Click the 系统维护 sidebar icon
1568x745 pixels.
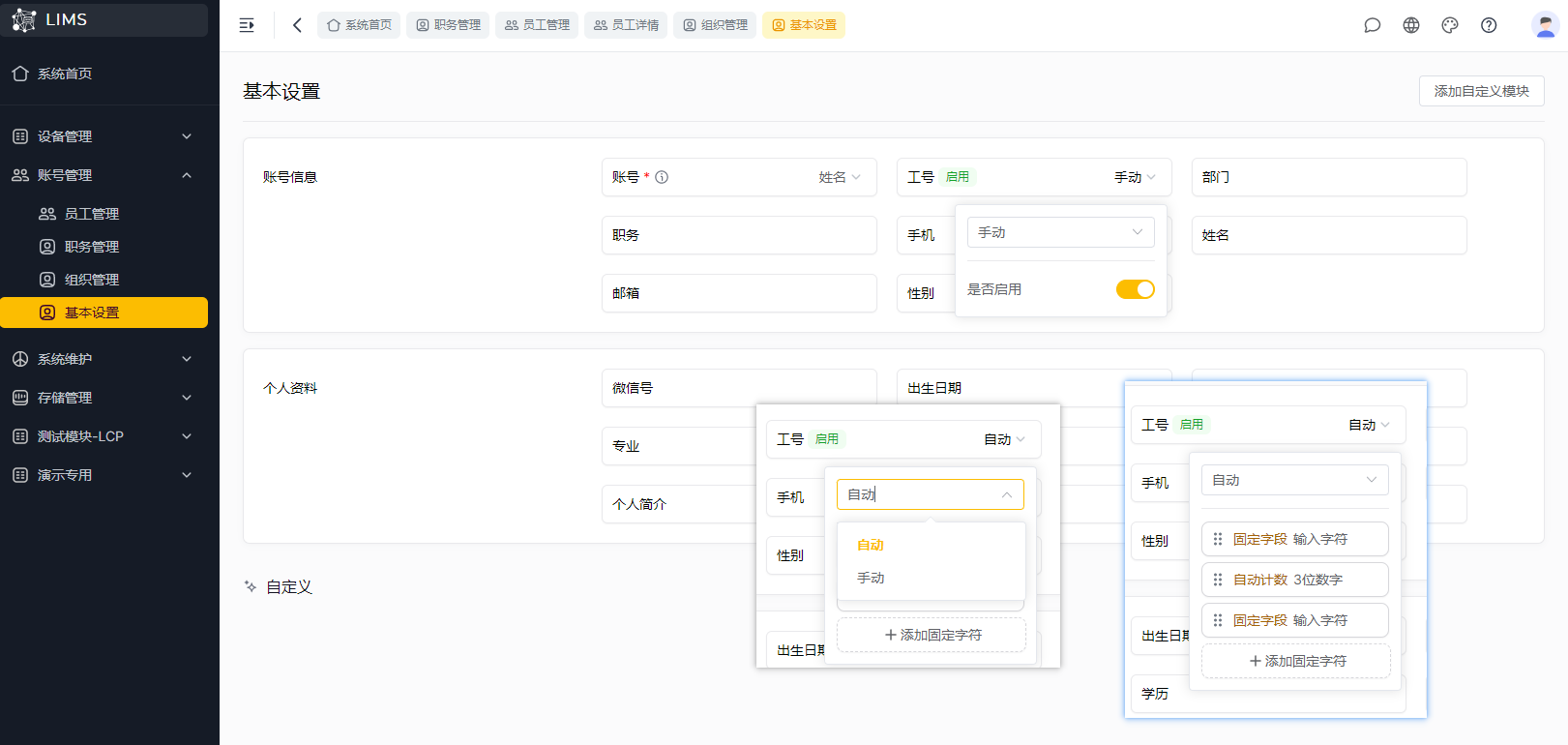coord(20,359)
